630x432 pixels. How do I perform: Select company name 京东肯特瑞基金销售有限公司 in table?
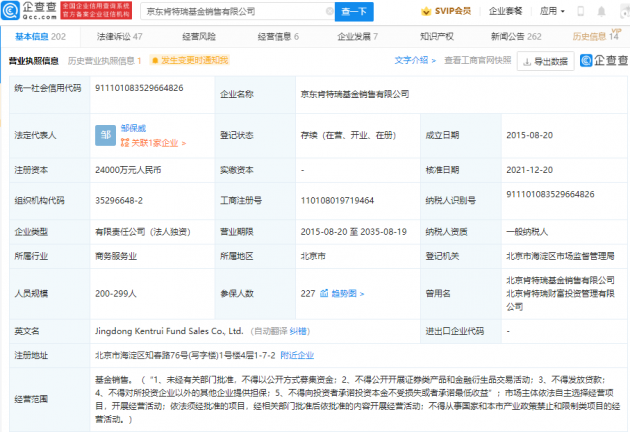pos(355,94)
